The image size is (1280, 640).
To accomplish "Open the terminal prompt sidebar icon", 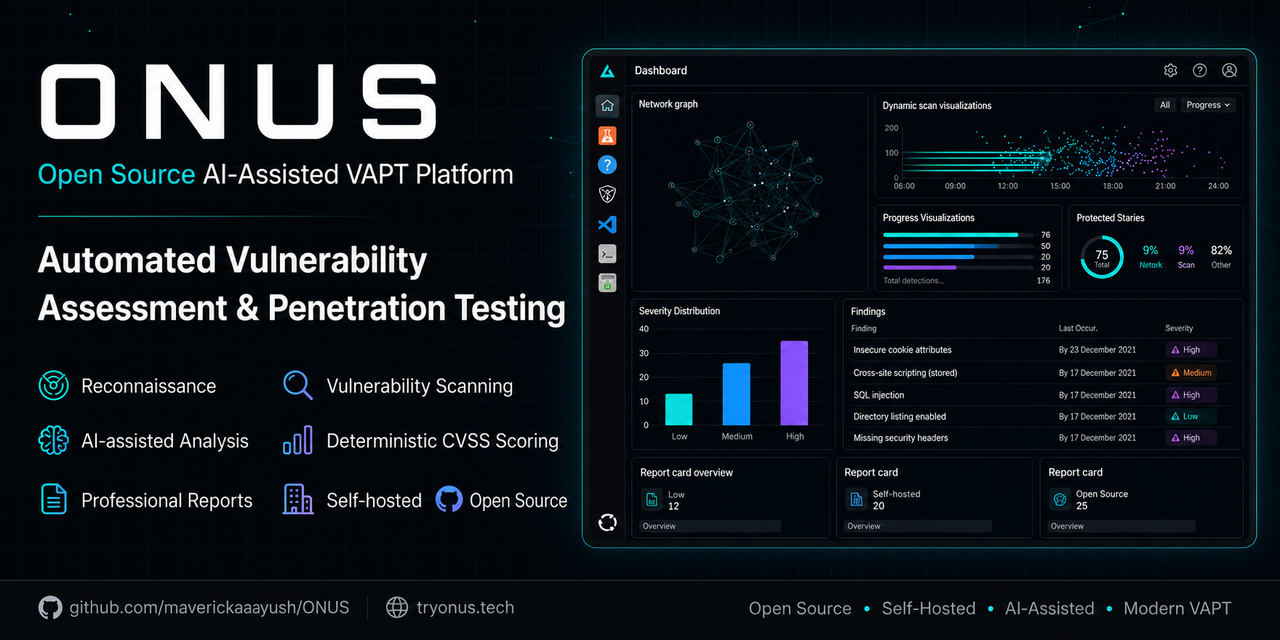I will 607,254.
